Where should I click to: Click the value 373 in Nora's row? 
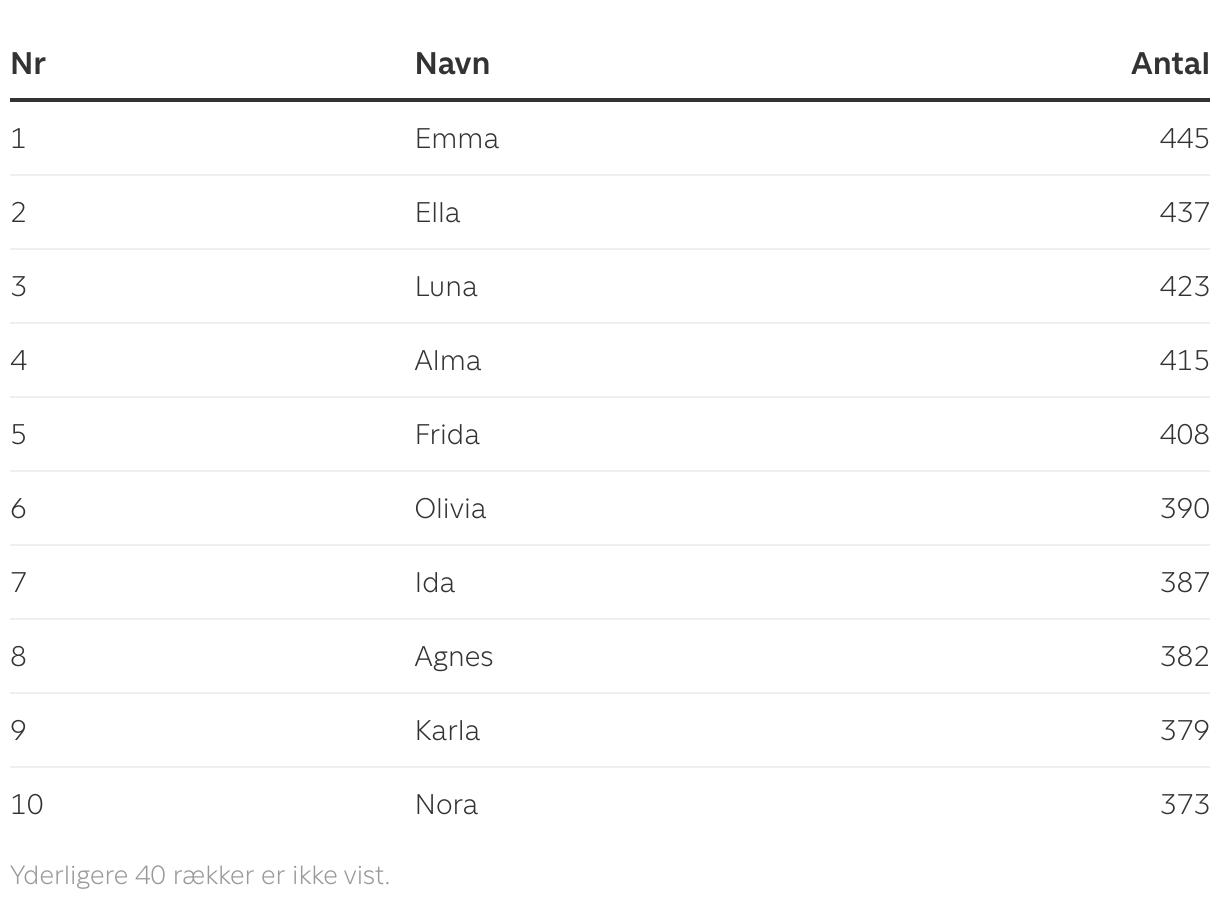pos(1184,804)
